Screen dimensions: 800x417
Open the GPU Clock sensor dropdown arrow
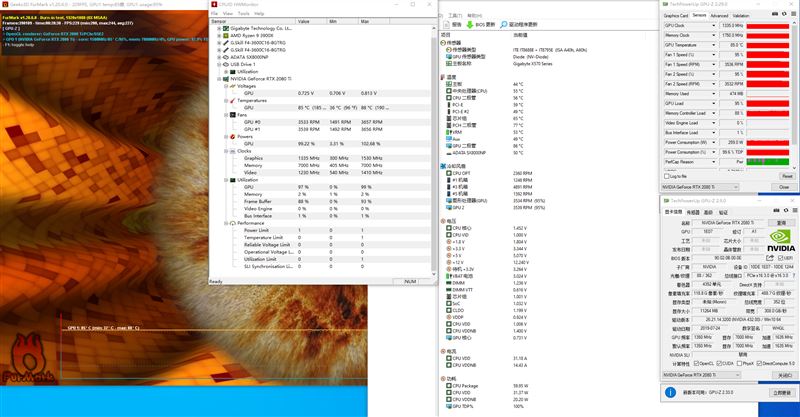713,26
